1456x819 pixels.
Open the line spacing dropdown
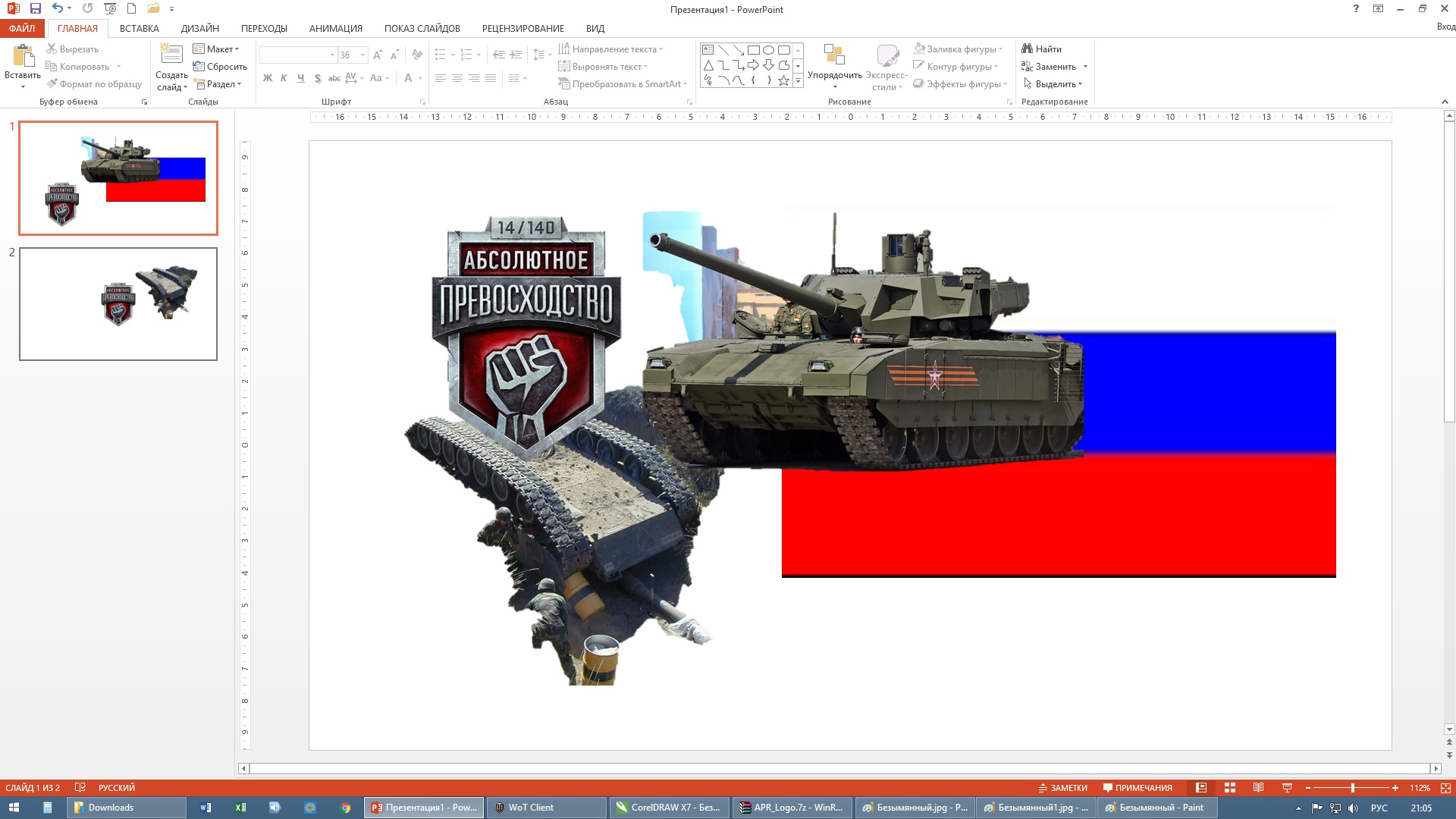click(542, 55)
